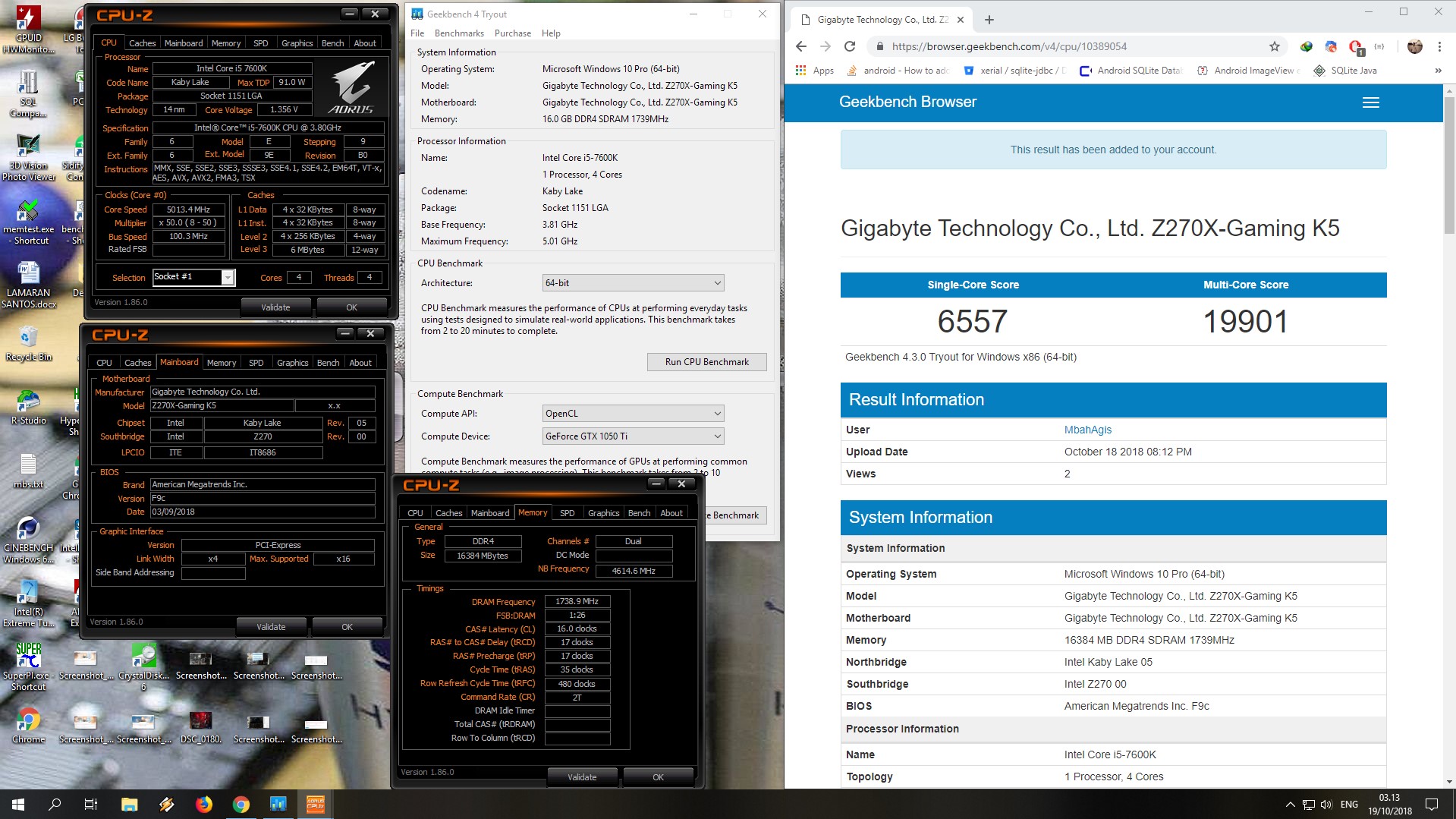Open Task View on the taskbar

pos(91,805)
